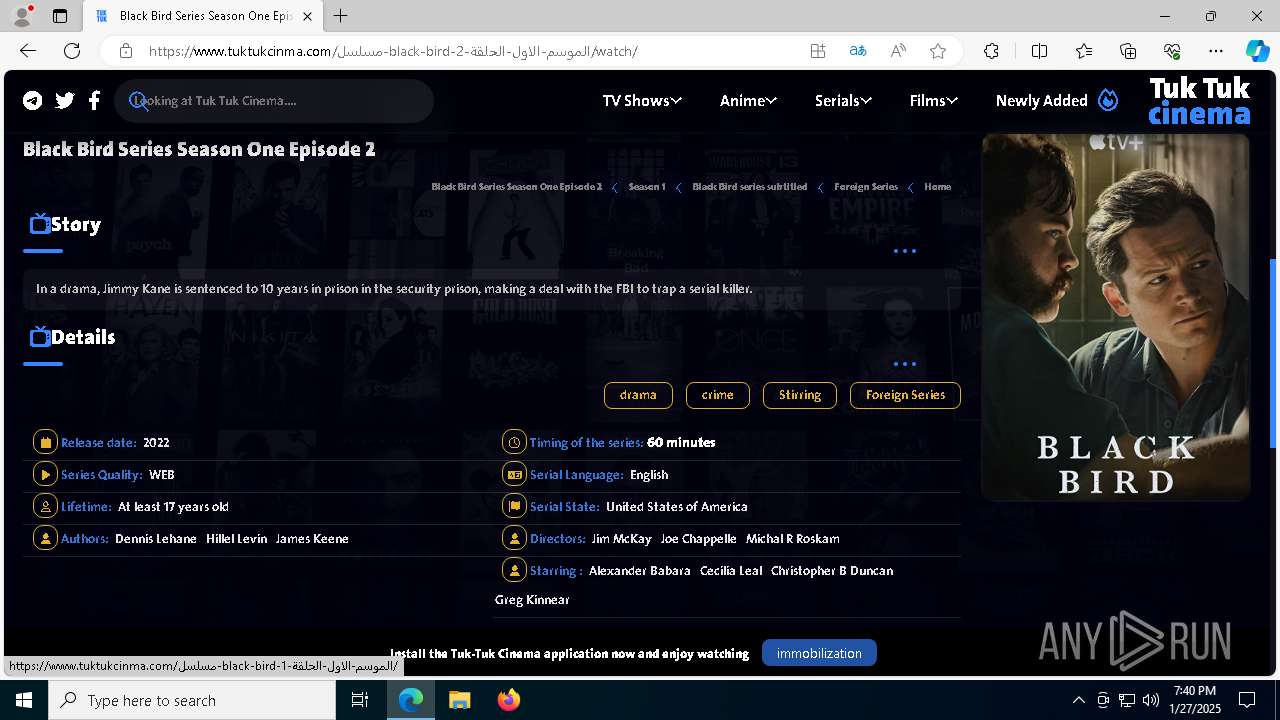Open a new browser tab
Viewport: 1280px width, 720px height.
(x=341, y=16)
